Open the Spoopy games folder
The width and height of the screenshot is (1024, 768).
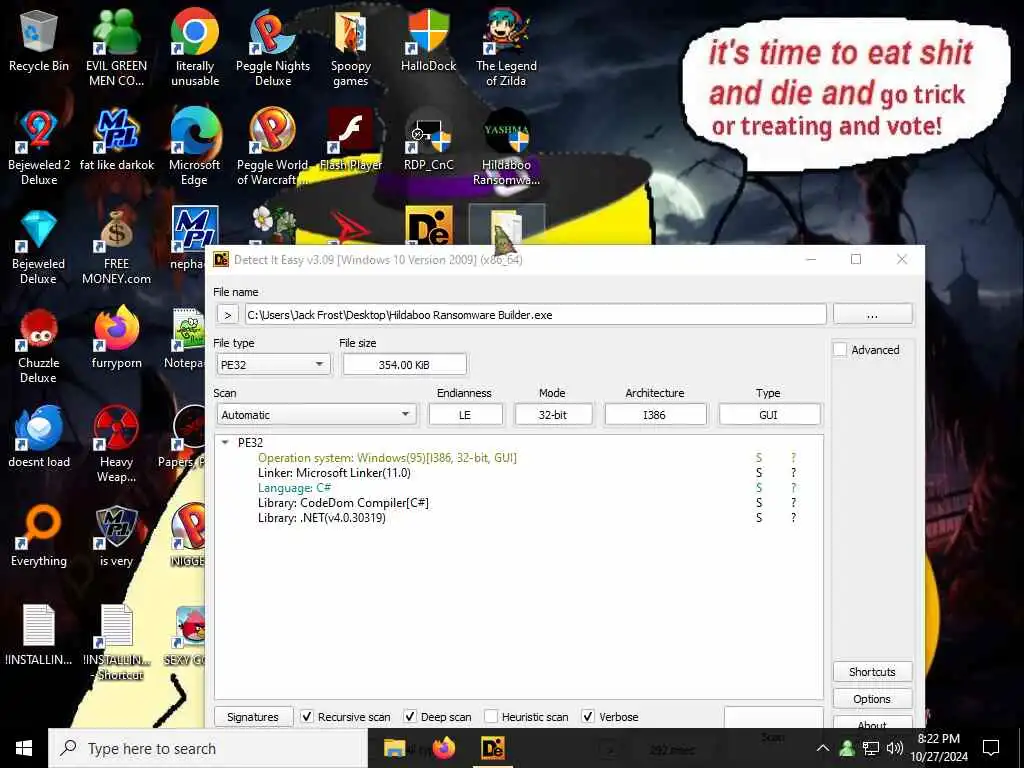click(x=351, y=47)
